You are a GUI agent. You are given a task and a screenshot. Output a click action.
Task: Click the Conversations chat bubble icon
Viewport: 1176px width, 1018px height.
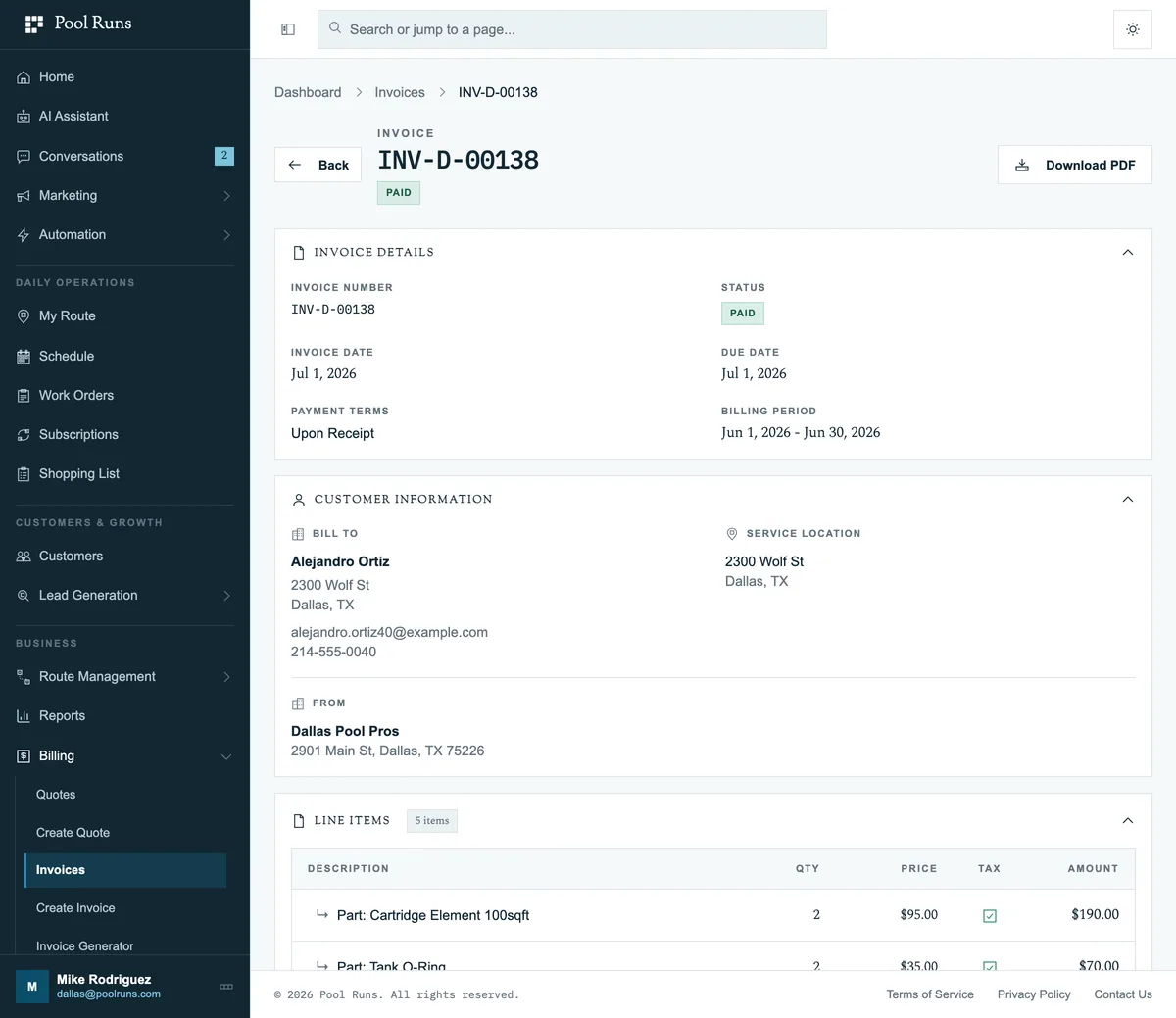tap(24, 157)
